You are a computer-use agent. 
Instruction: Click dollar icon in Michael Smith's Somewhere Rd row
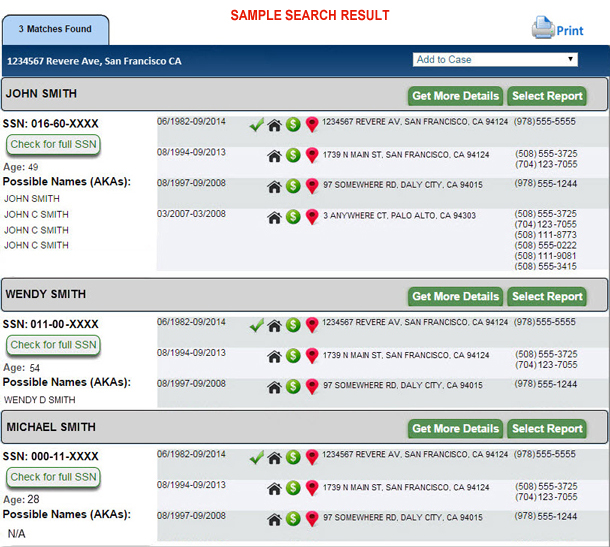coord(293,519)
